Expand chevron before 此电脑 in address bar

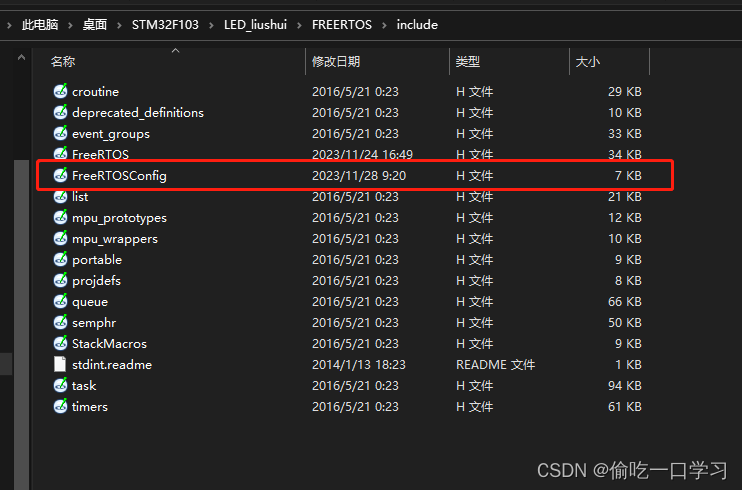(x=9, y=25)
